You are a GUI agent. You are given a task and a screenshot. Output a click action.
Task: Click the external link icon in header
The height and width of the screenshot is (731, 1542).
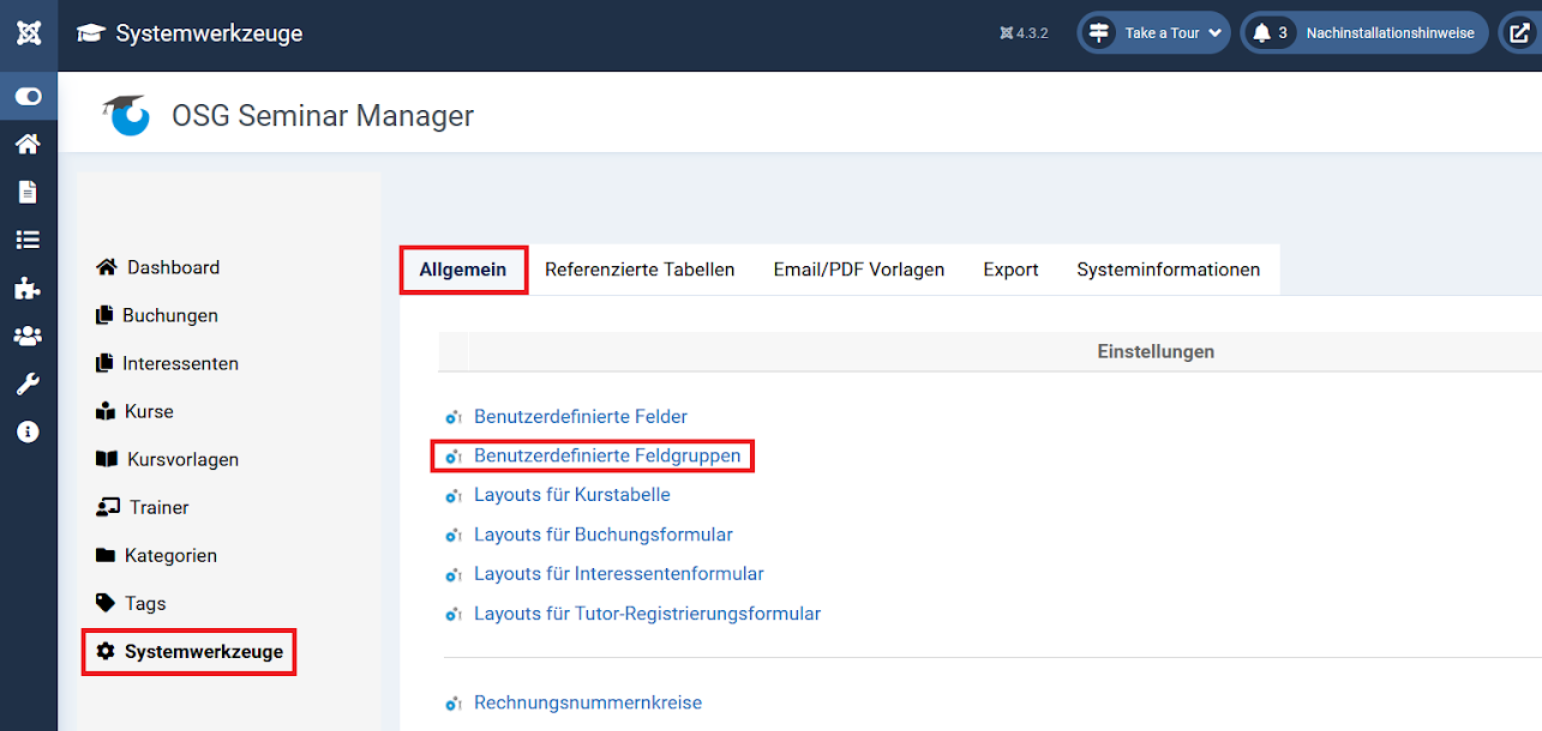coord(1519,33)
